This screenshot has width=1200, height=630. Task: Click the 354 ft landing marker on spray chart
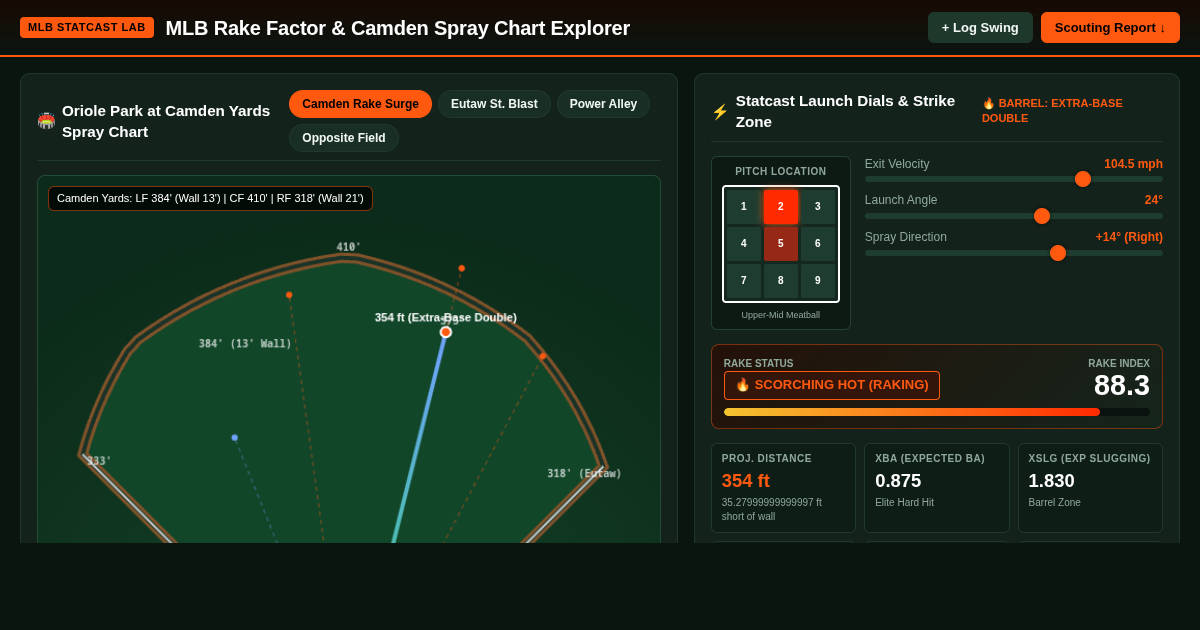(446, 332)
